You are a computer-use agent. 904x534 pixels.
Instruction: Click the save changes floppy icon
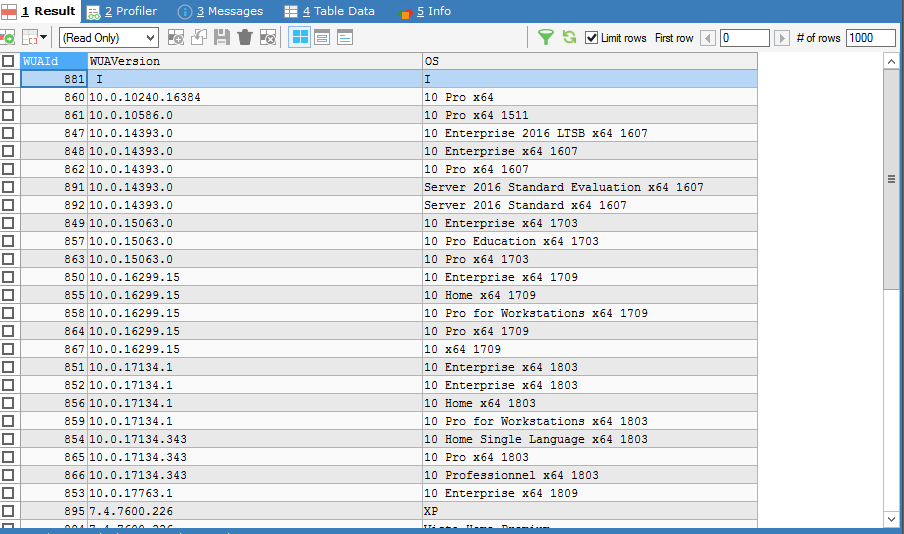coord(222,37)
